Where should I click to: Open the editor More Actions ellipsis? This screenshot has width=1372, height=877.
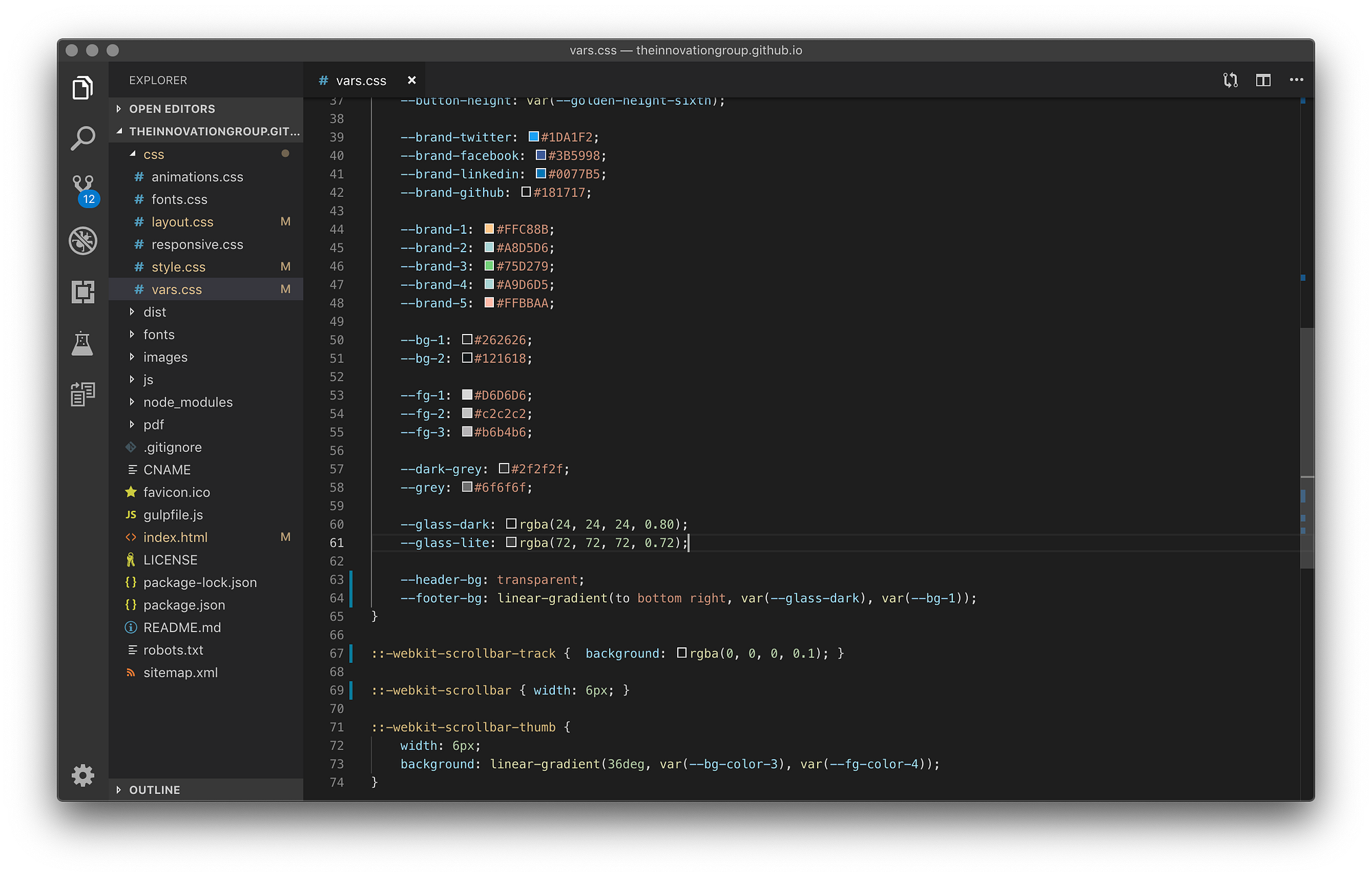coord(1296,80)
